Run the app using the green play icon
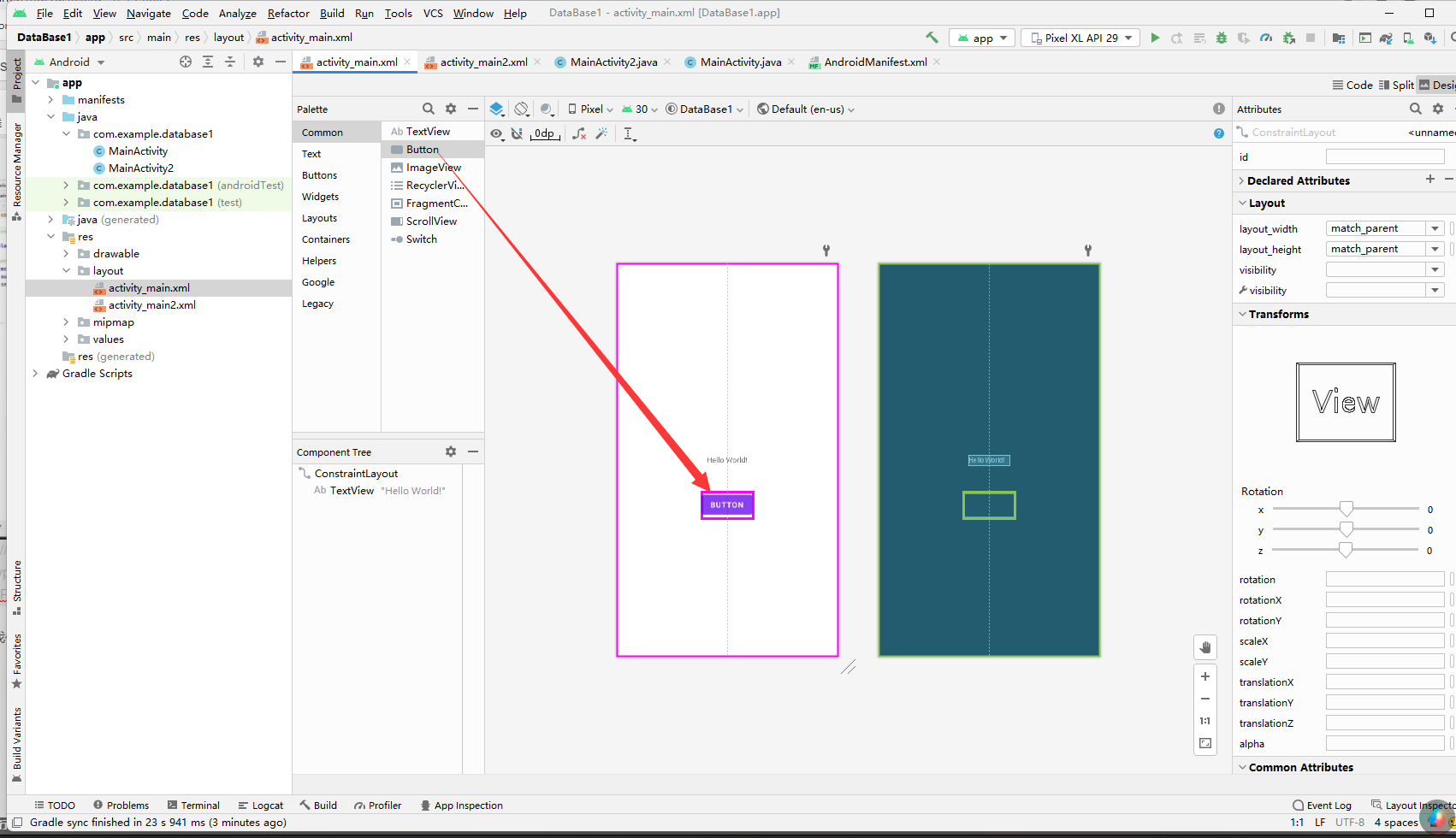Viewport: 1456px width, 838px height. 1156,38
